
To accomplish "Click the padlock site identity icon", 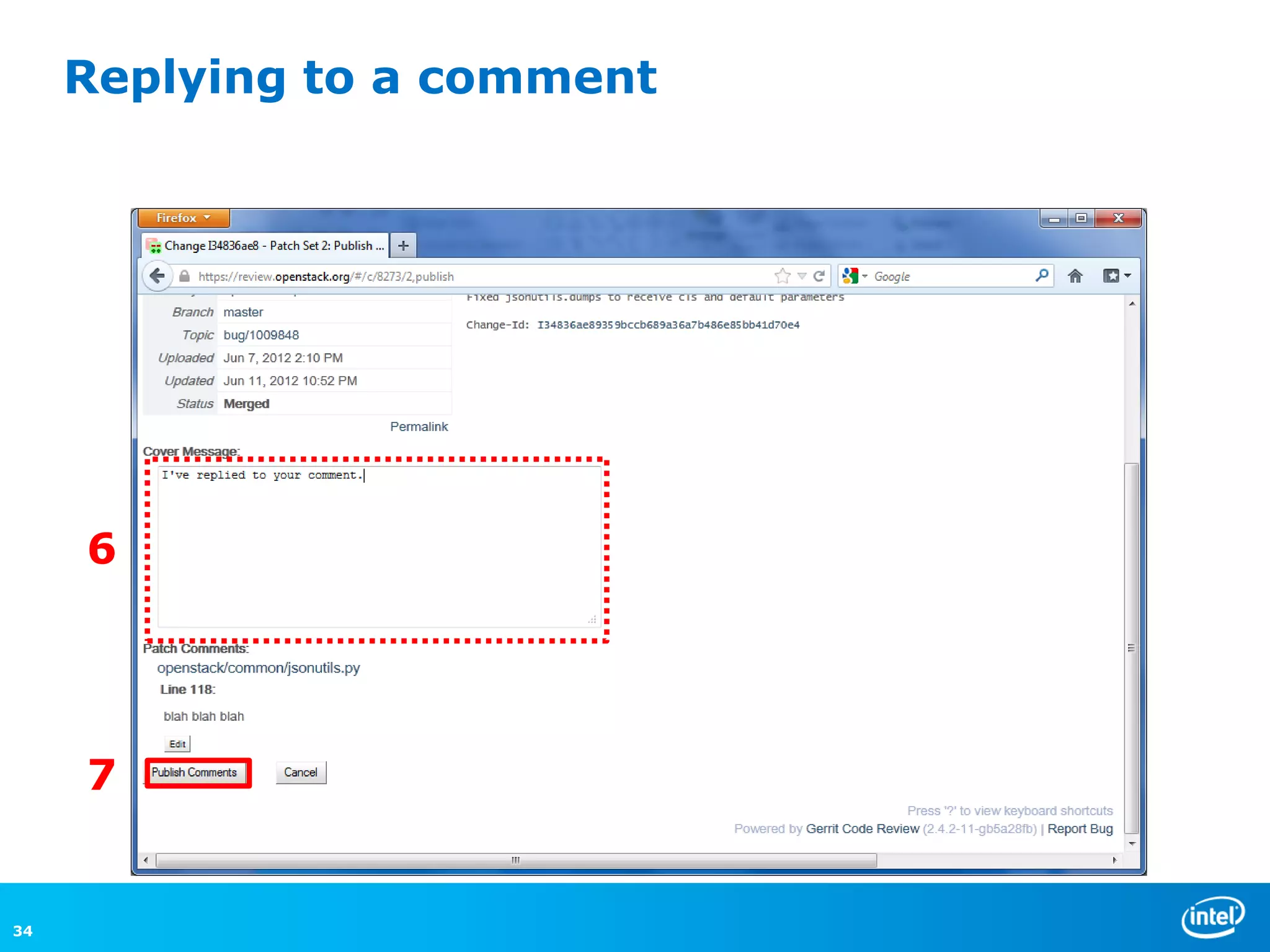I will pyautogui.click(x=184, y=276).
